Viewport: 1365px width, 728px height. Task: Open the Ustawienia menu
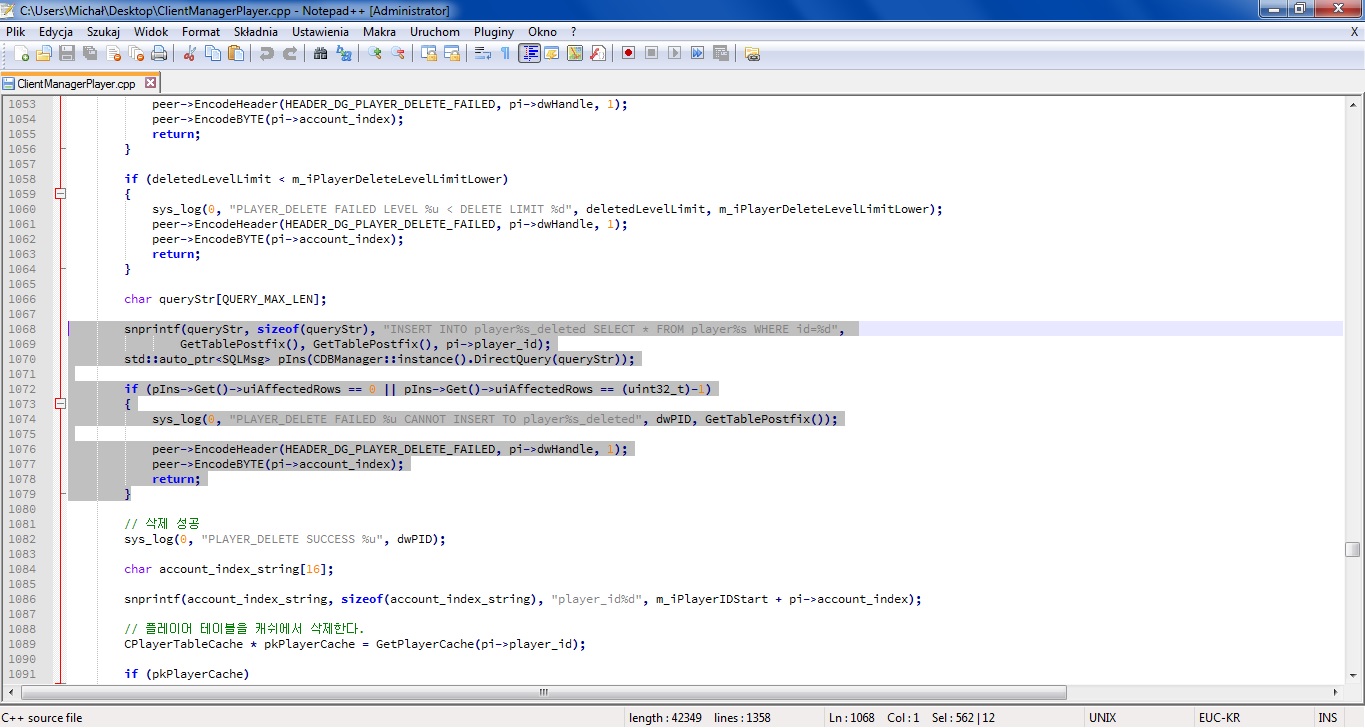point(320,32)
